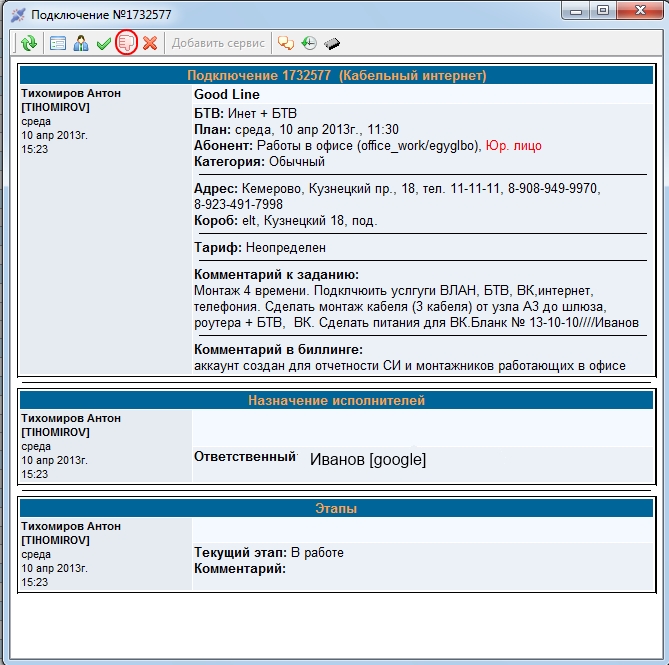Viewport: 669px width, 665px height.
Task: Click the Текущий этап: В работе line
Action: (269, 552)
